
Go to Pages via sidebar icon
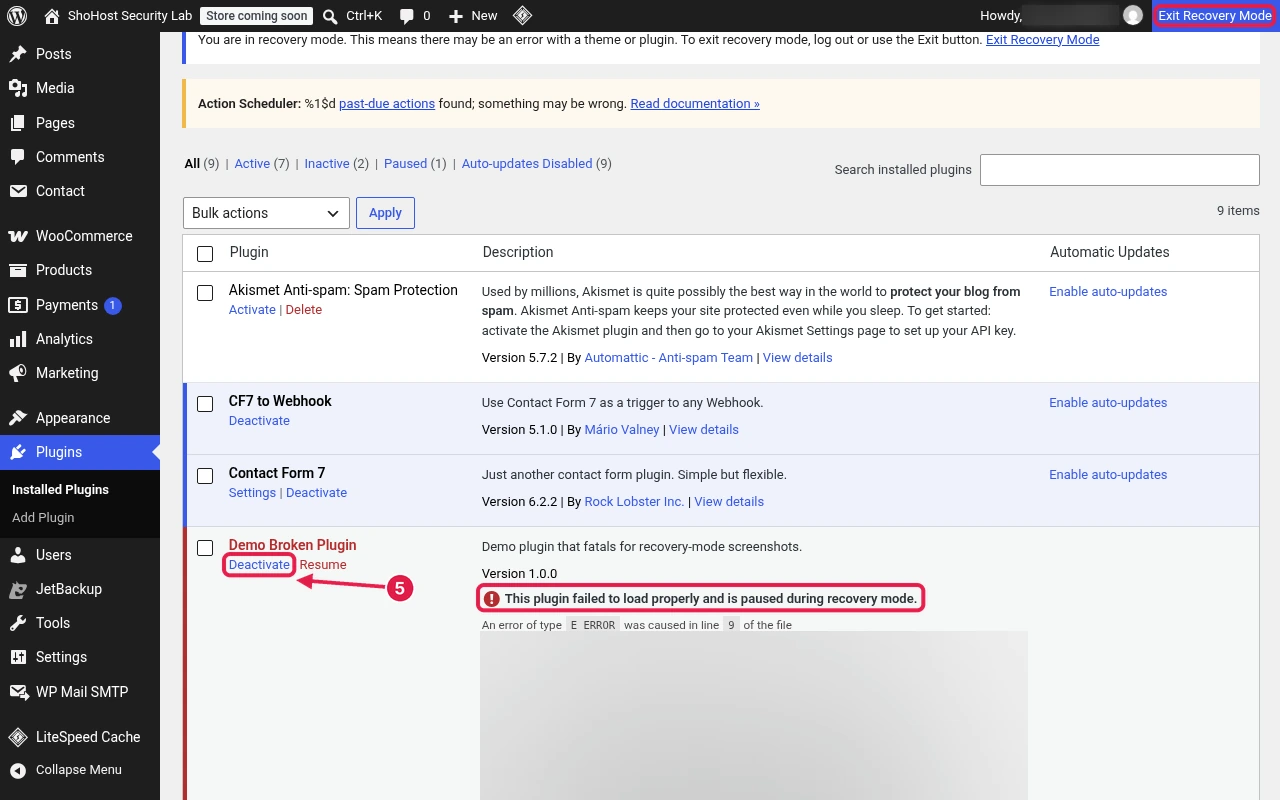pyautogui.click(x=18, y=123)
